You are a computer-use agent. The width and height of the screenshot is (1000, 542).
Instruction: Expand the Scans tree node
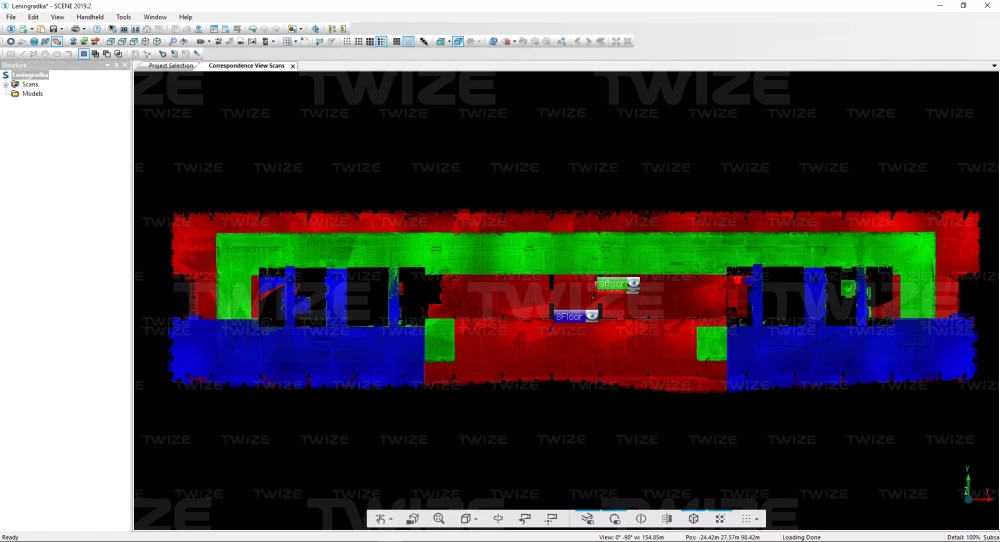coord(6,85)
